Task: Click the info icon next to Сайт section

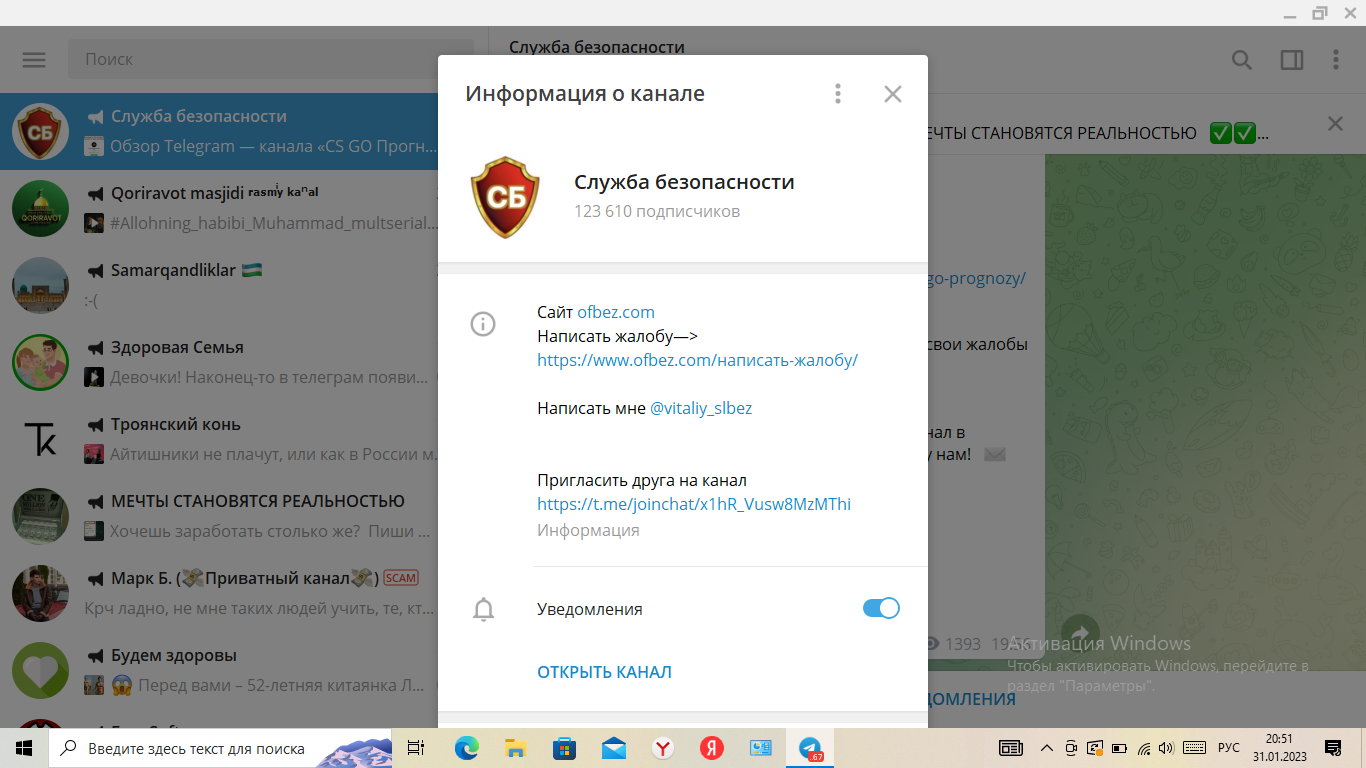Action: tap(483, 324)
